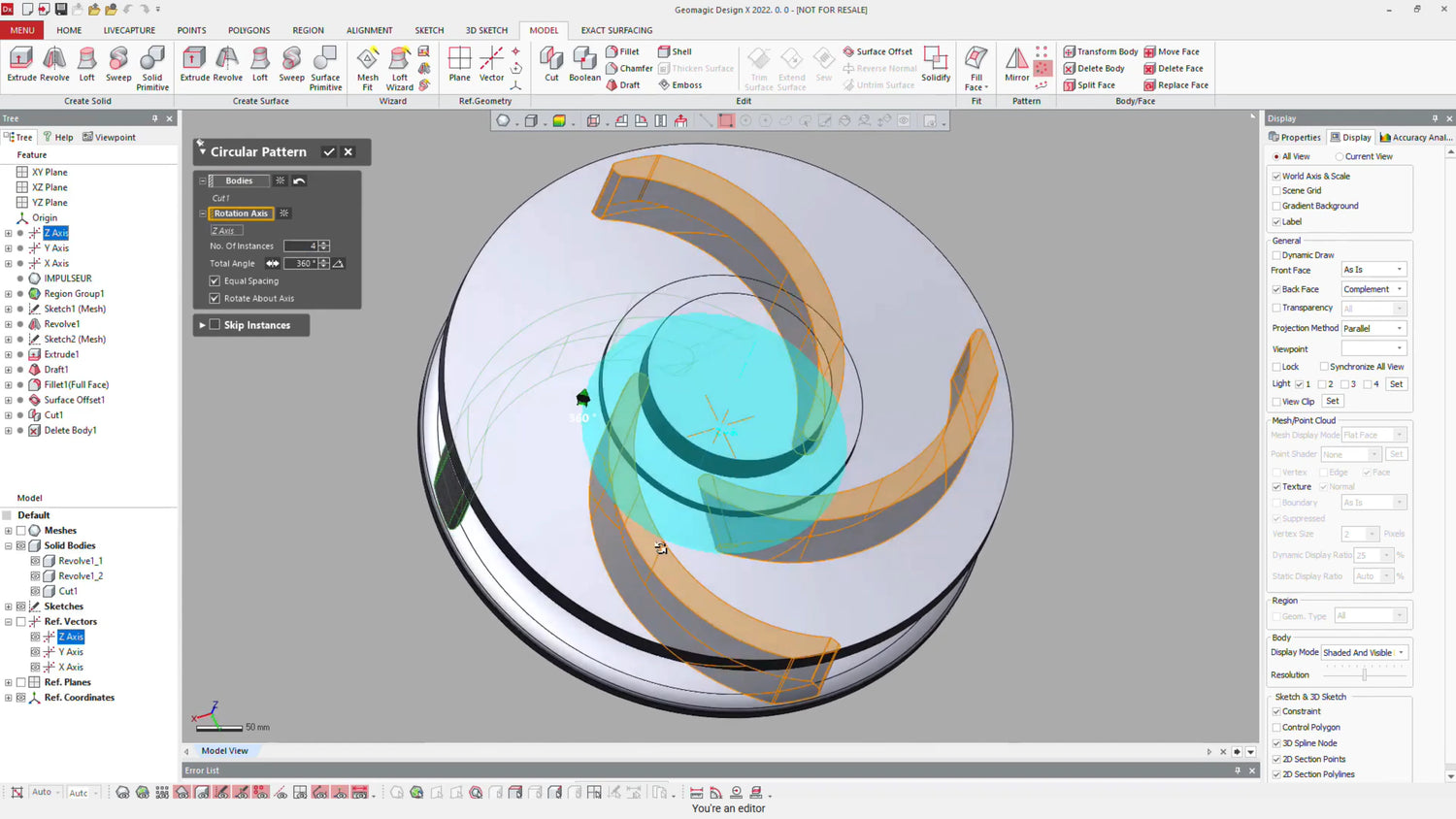Screen dimensions: 1456x819
Task: Select the Mirror pattern tool
Action: click(x=1016, y=65)
